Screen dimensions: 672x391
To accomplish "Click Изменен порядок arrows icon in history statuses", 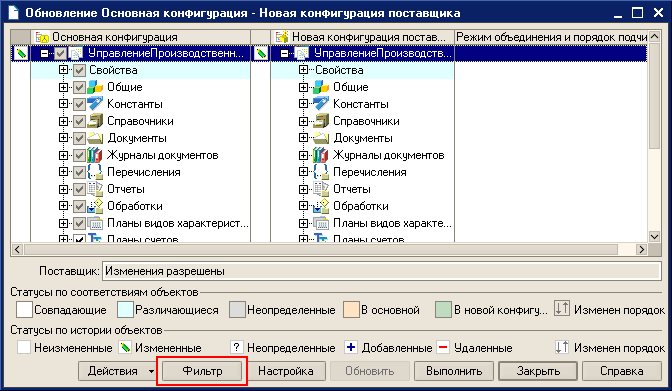I will tap(562, 347).
